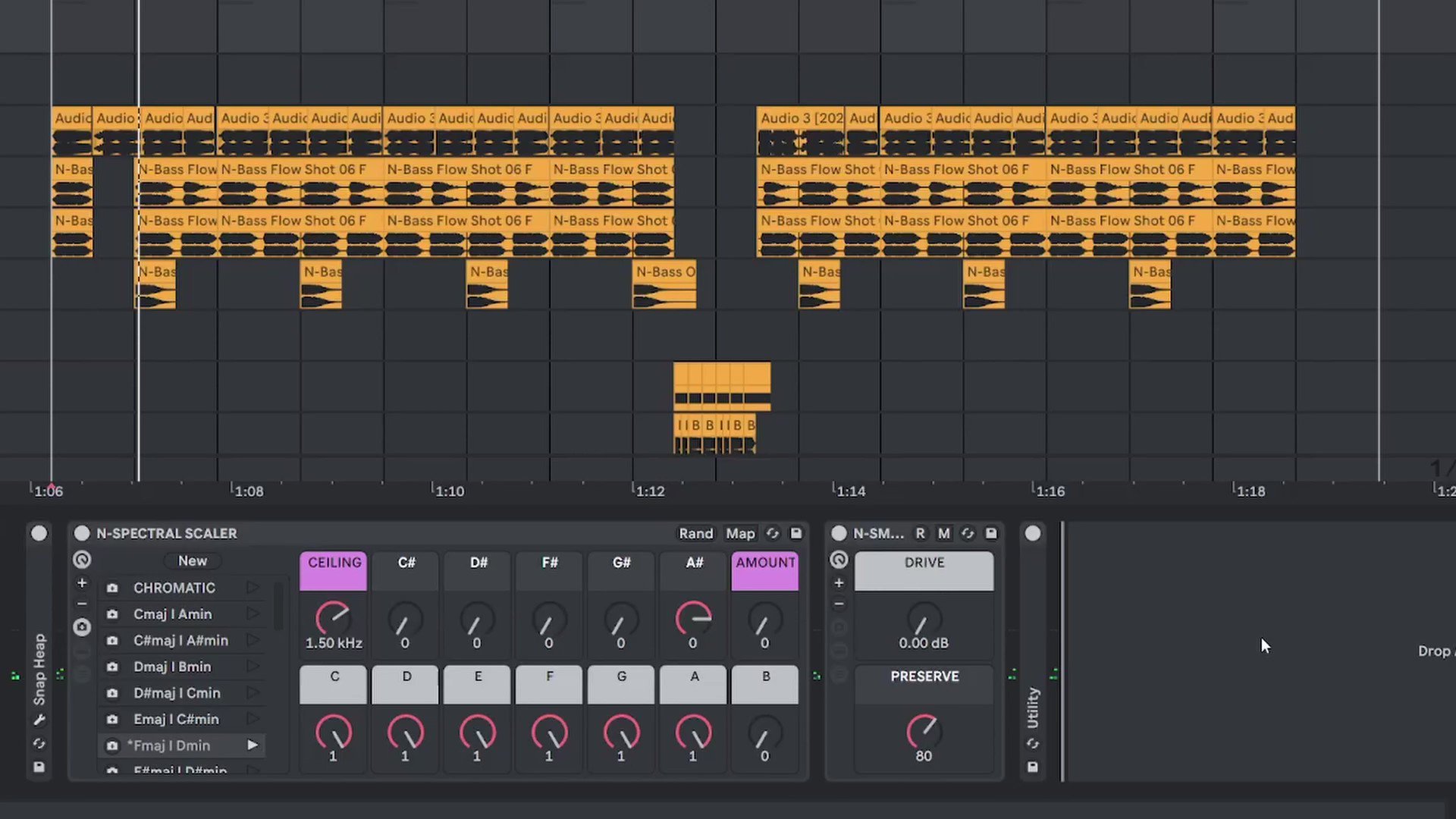Toggle the R button on the N-SM device
This screenshot has width=1456, height=819.
point(920,533)
